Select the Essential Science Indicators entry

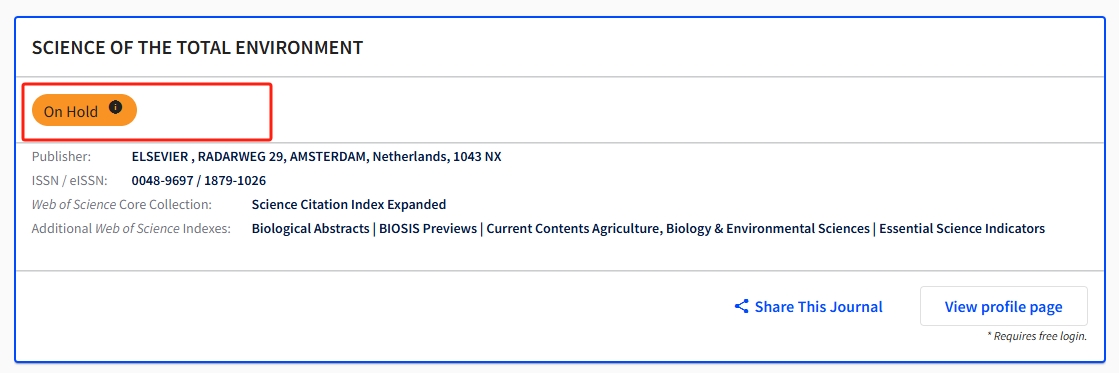(962, 229)
